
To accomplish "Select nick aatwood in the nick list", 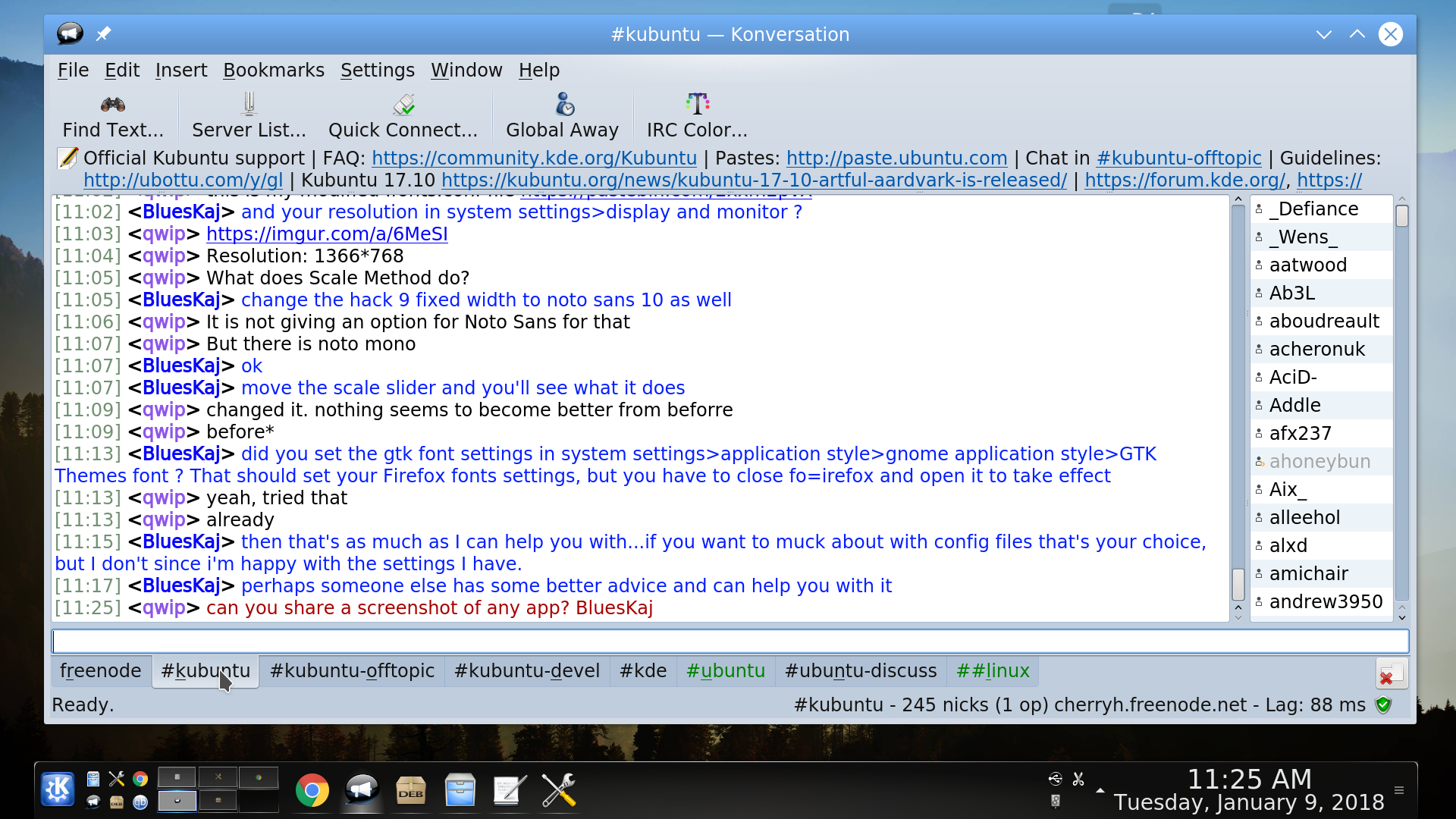I will pyautogui.click(x=1320, y=265).
